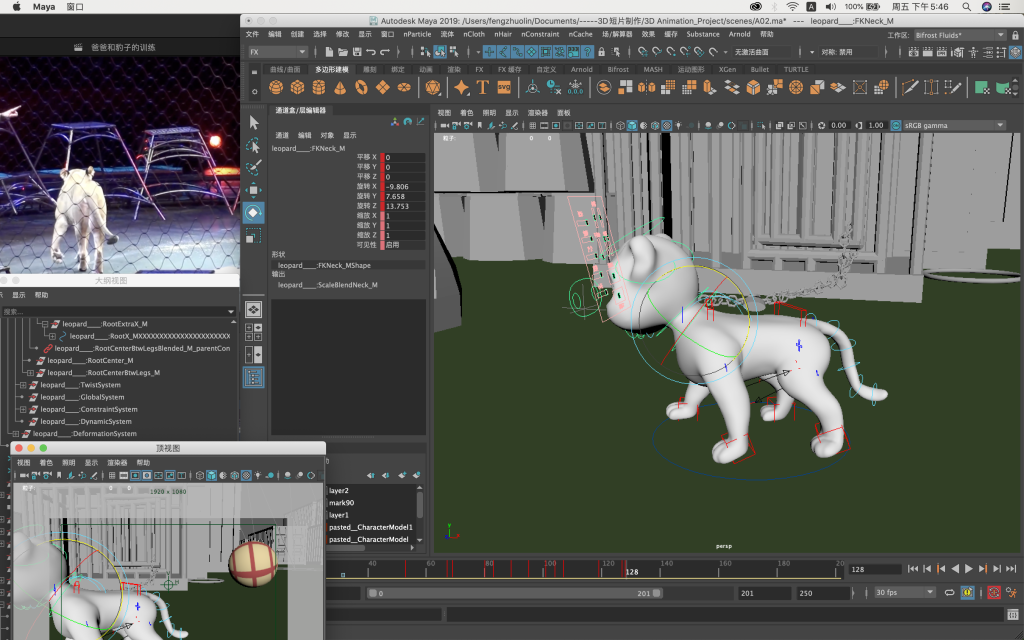Click the polygon Type (T) shelf icon
1024x640 pixels.
[x=483, y=87]
